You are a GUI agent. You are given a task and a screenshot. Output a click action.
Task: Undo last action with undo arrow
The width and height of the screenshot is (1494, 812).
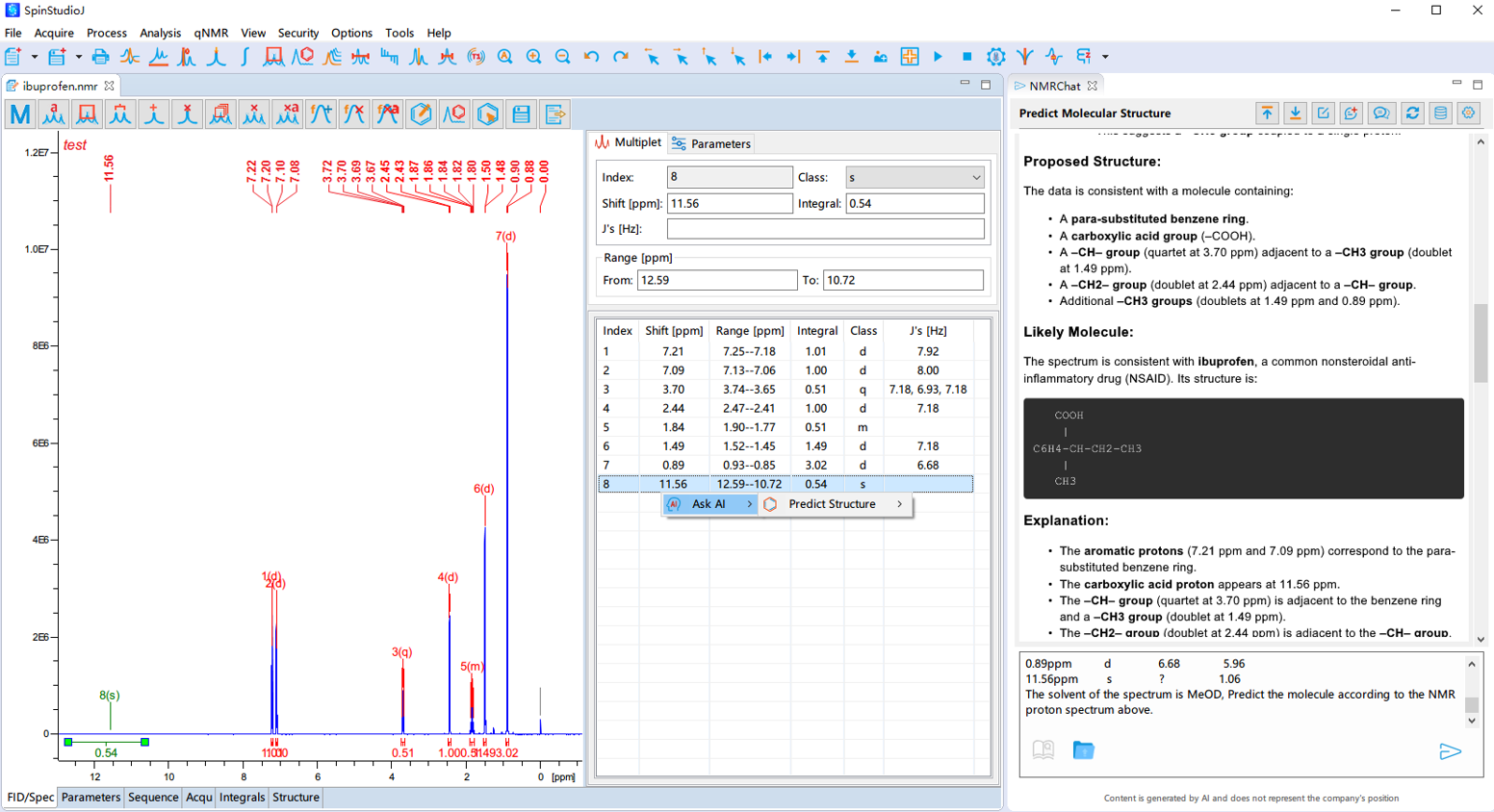pos(591,57)
